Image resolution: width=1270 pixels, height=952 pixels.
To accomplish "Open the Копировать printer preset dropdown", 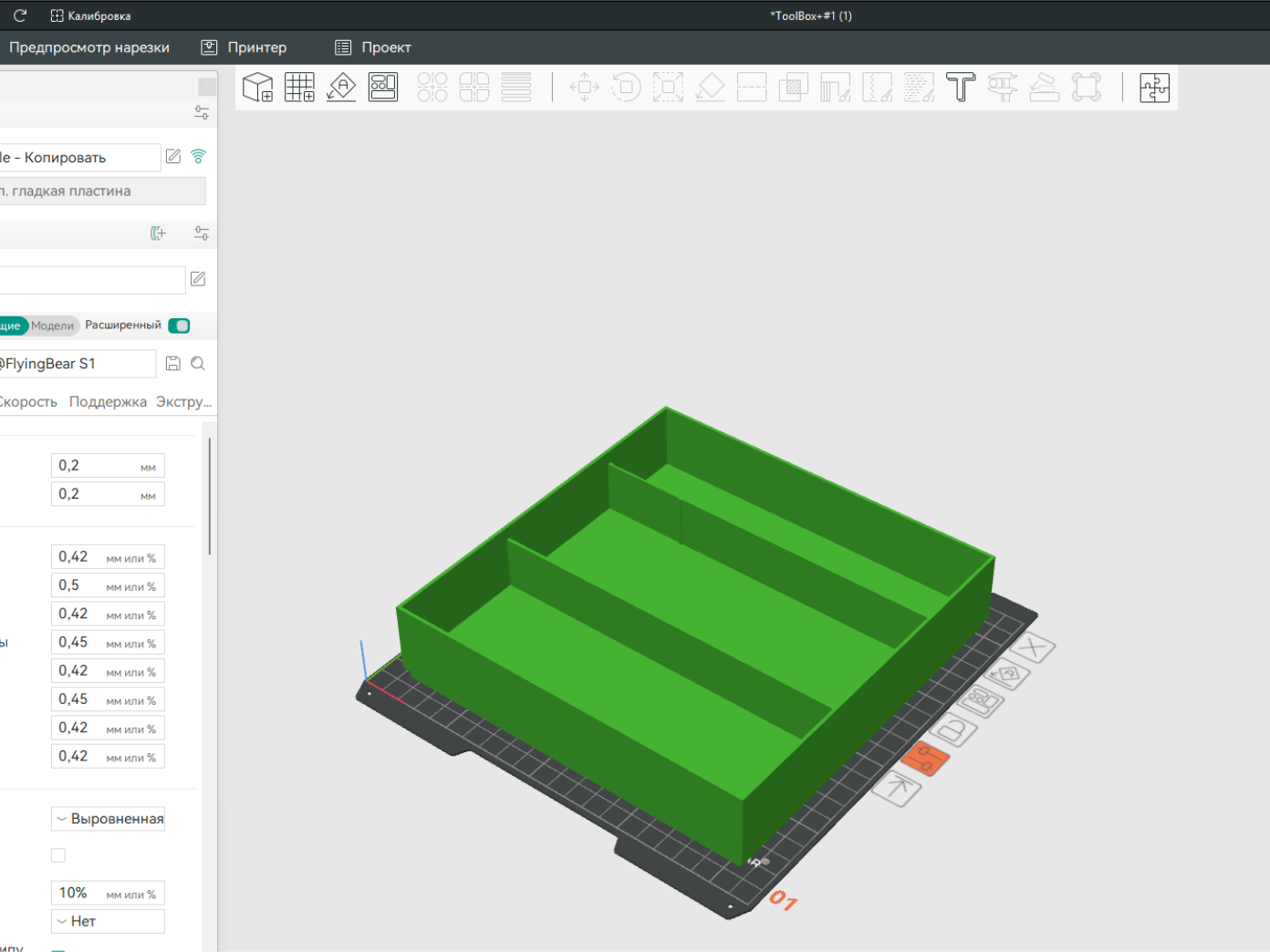I will pos(79,158).
